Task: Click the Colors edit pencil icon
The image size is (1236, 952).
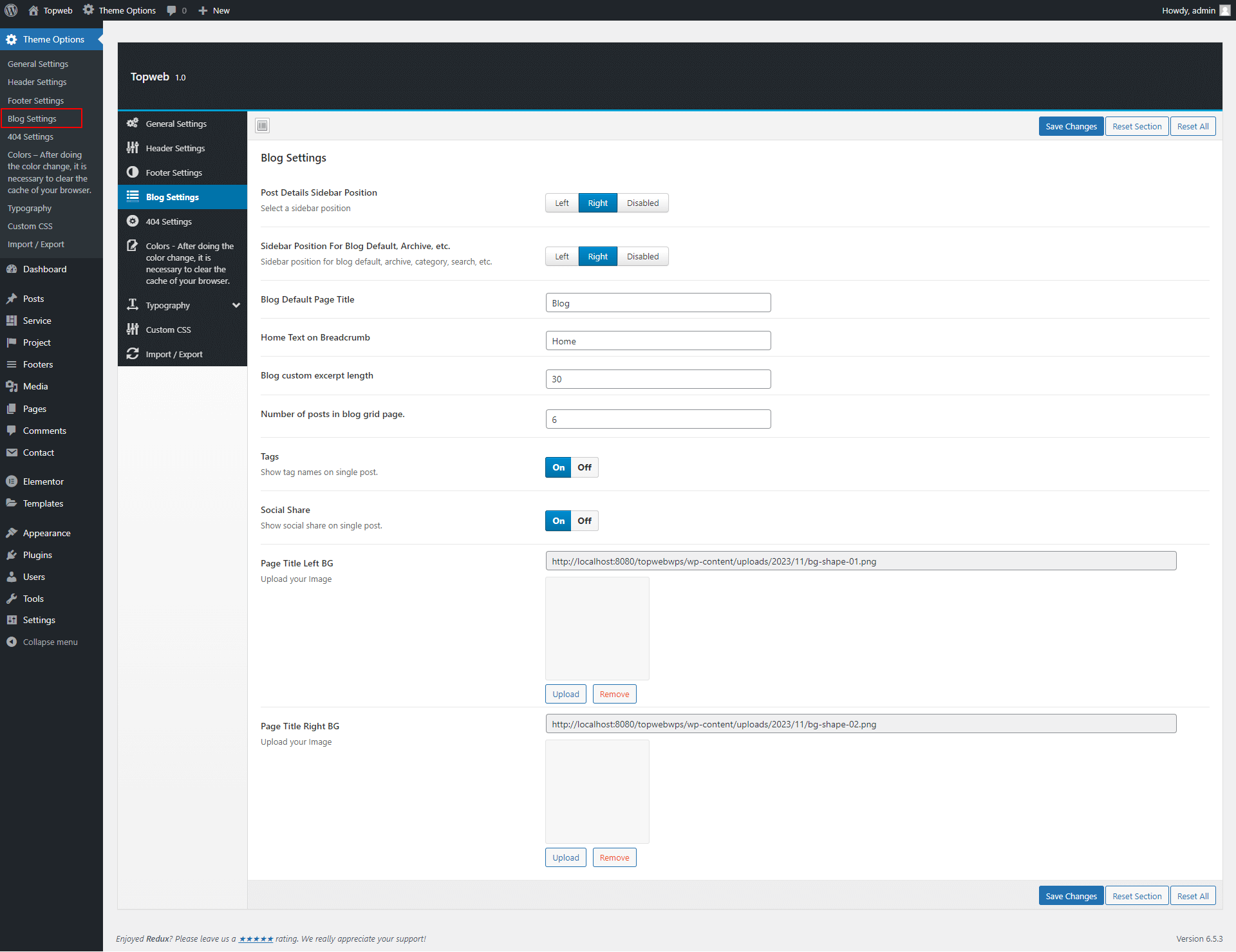Action: click(133, 245)
